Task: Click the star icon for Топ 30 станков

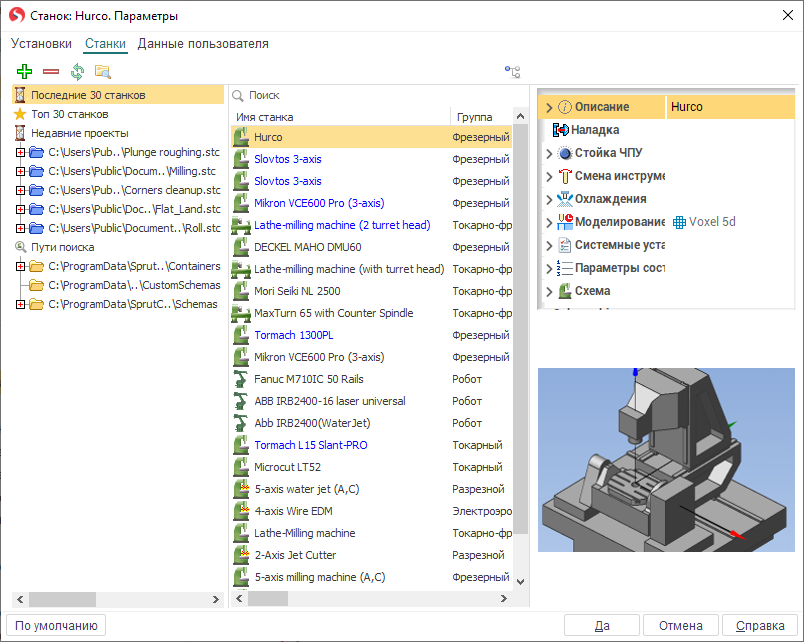Action: pyautogui.click(x=20, y=114)
